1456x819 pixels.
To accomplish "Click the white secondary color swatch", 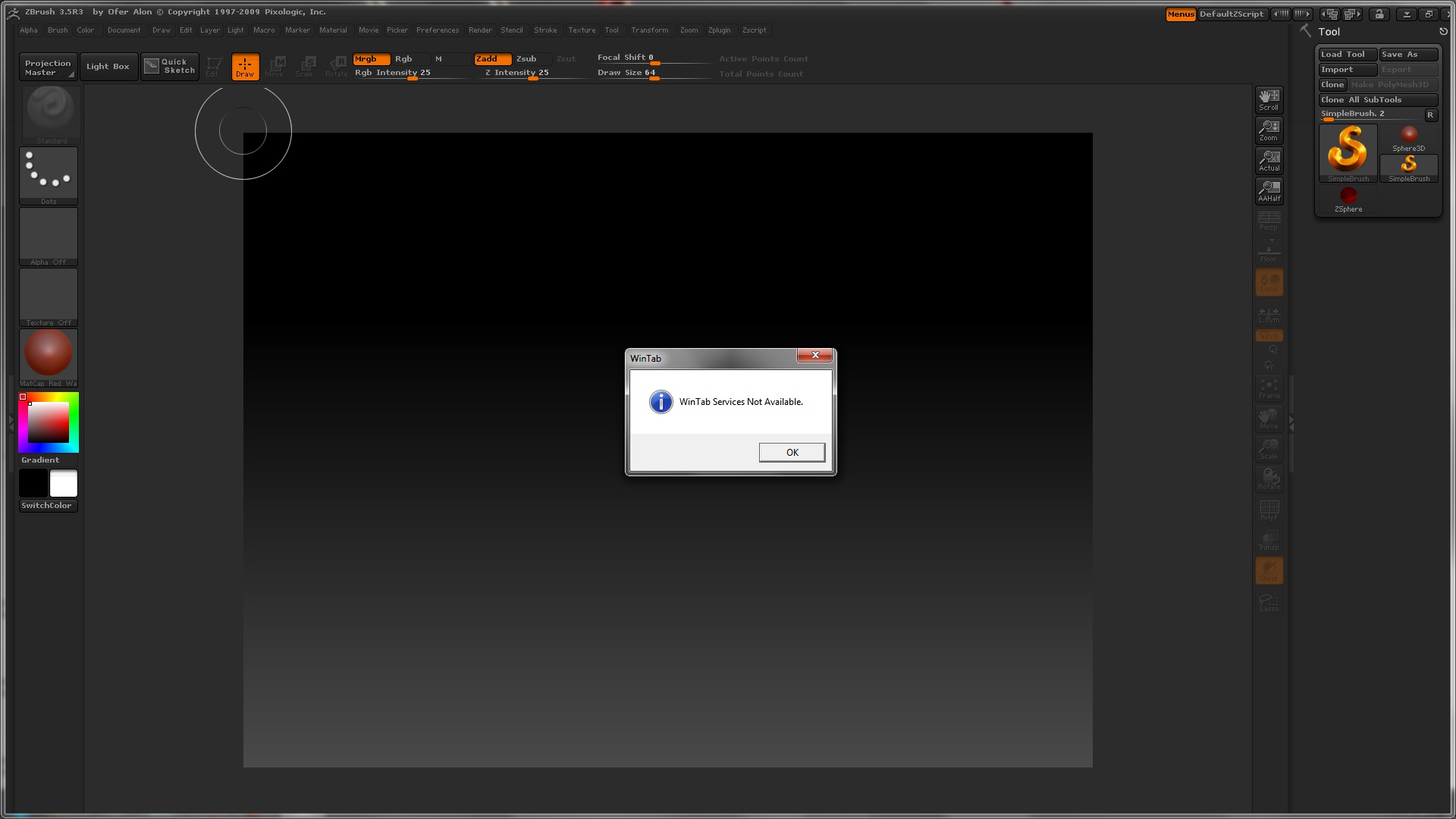I will (64, 483).
